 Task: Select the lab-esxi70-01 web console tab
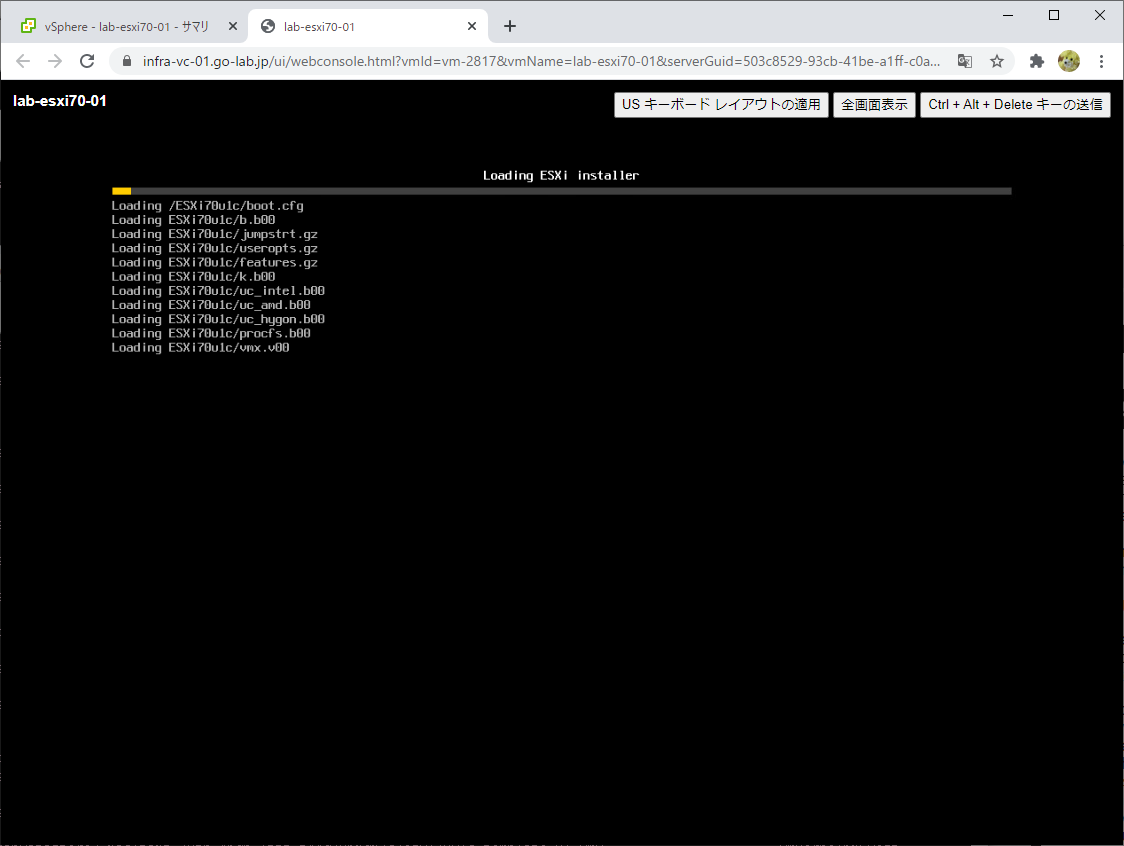click(368, 27)
